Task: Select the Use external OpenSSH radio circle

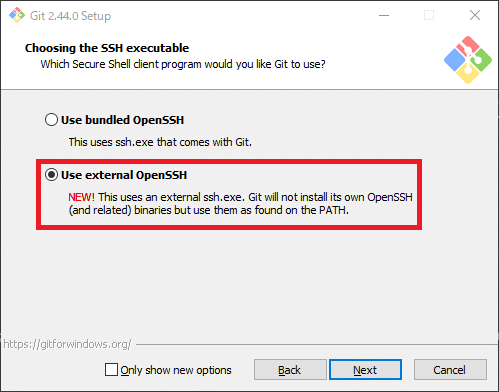Action: [51, 175]
